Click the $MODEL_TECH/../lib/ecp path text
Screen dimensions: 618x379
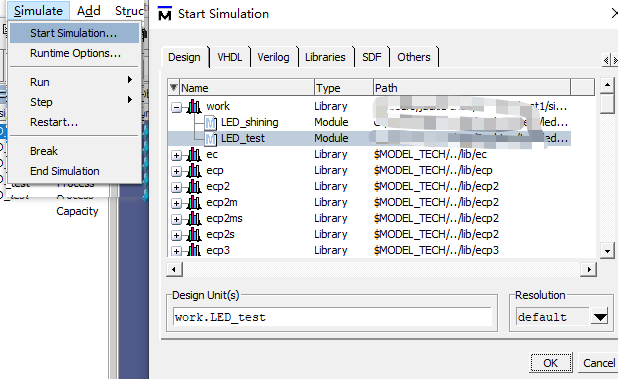tap(433, 171)
